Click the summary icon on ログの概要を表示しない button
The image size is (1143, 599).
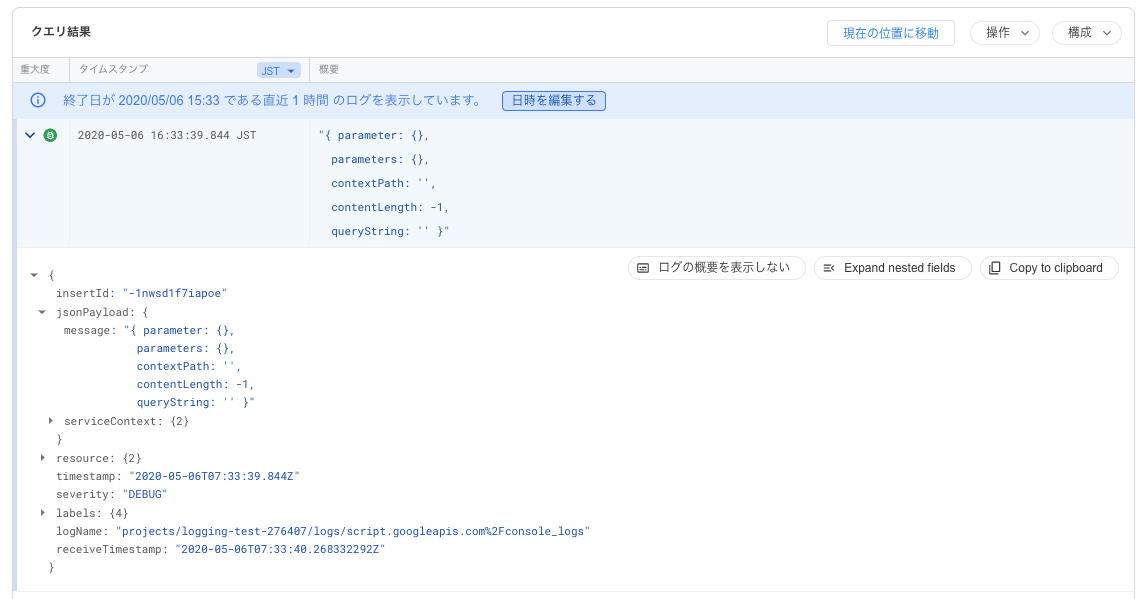[x=645, y=267]
